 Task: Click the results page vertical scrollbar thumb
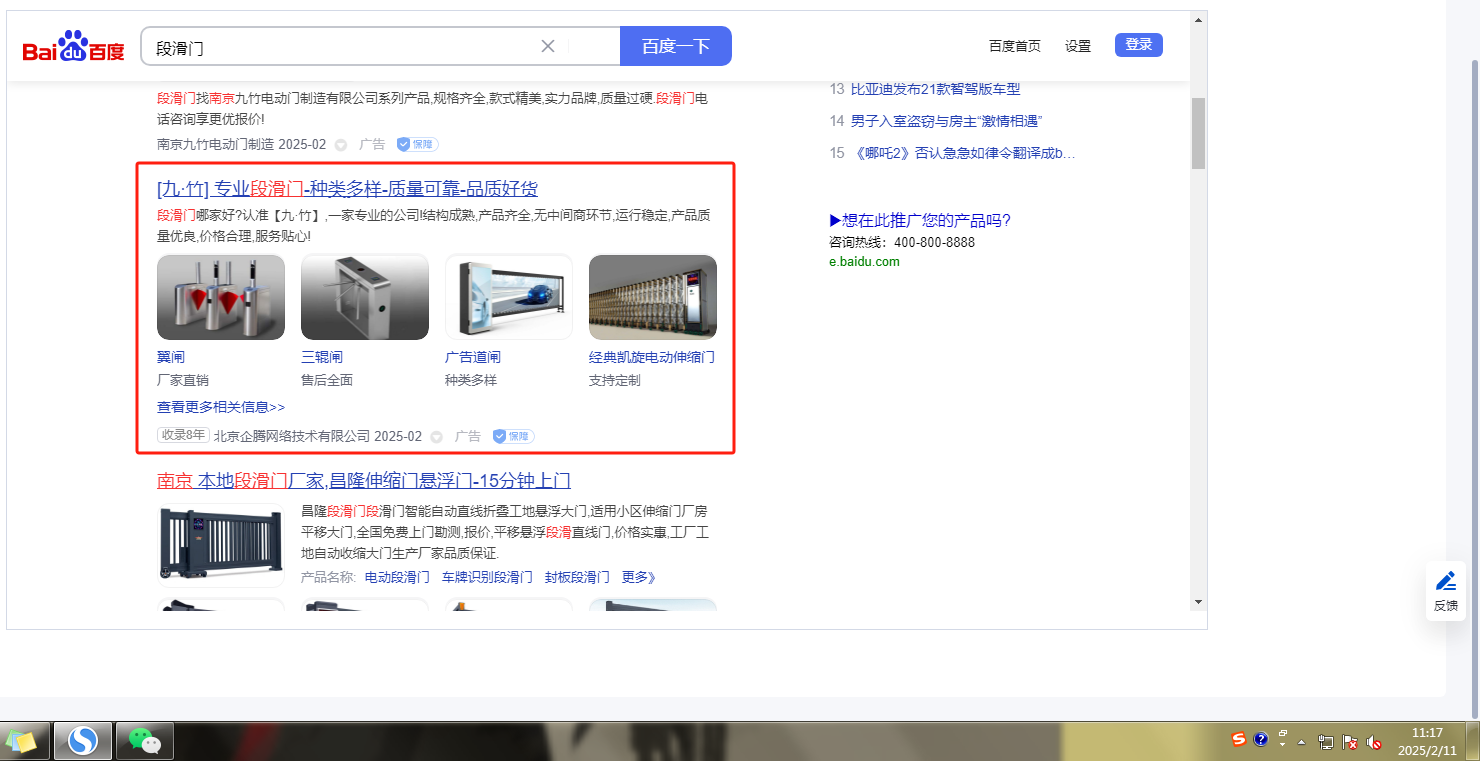pos(1199,134)
